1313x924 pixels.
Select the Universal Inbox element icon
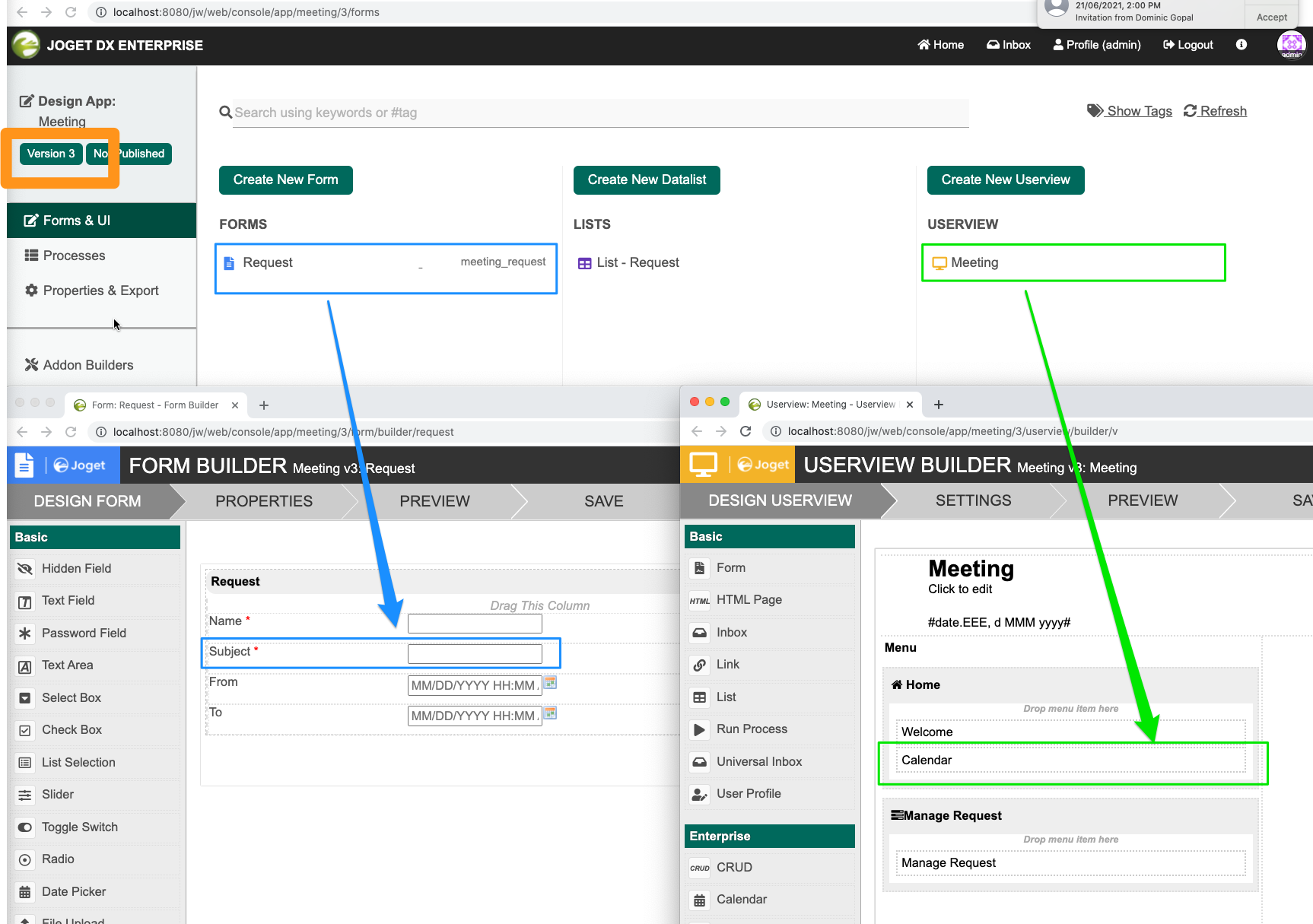699,762
